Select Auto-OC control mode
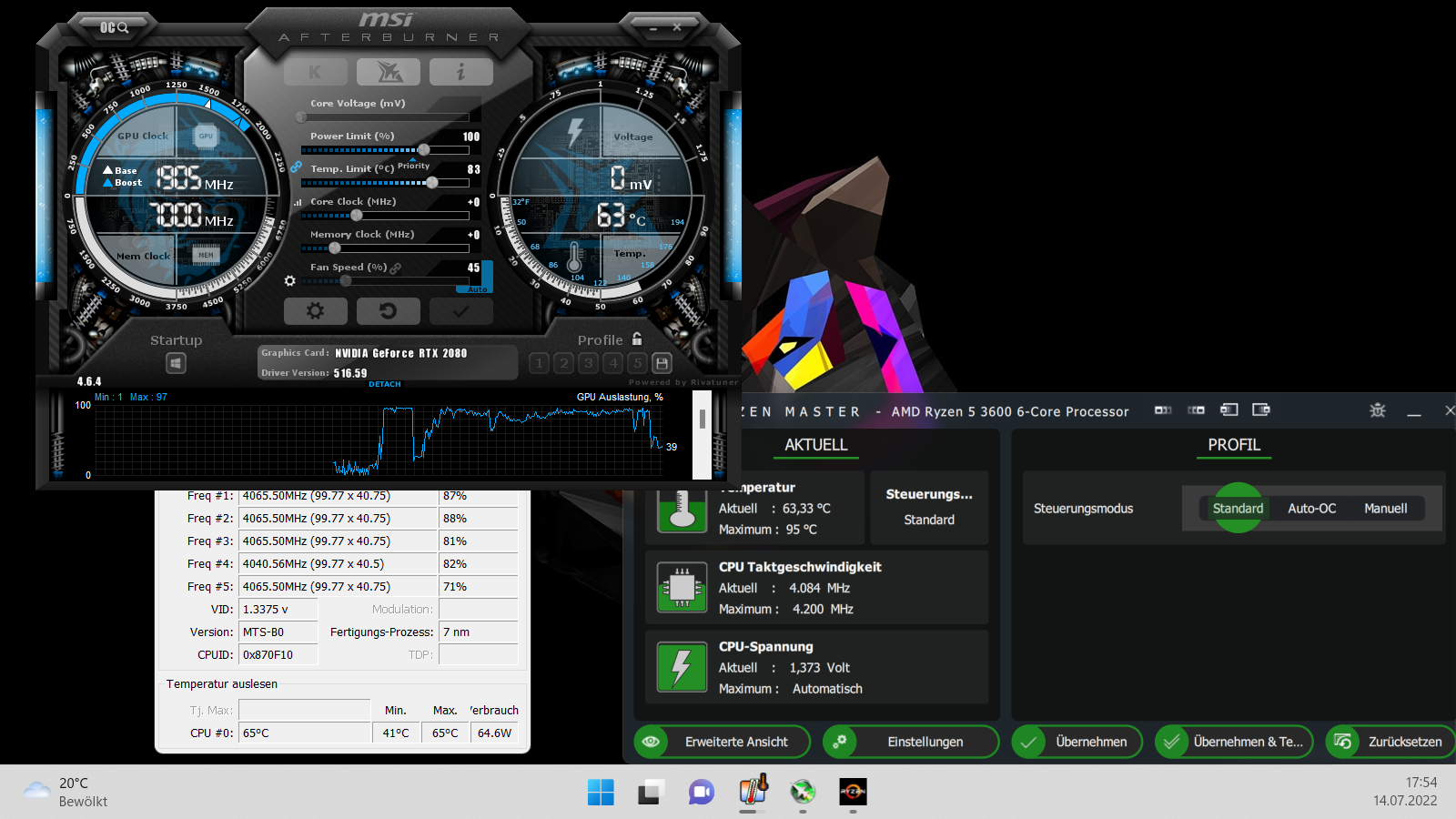Viewport: 1456px width, 819px height. point(1312,509)
